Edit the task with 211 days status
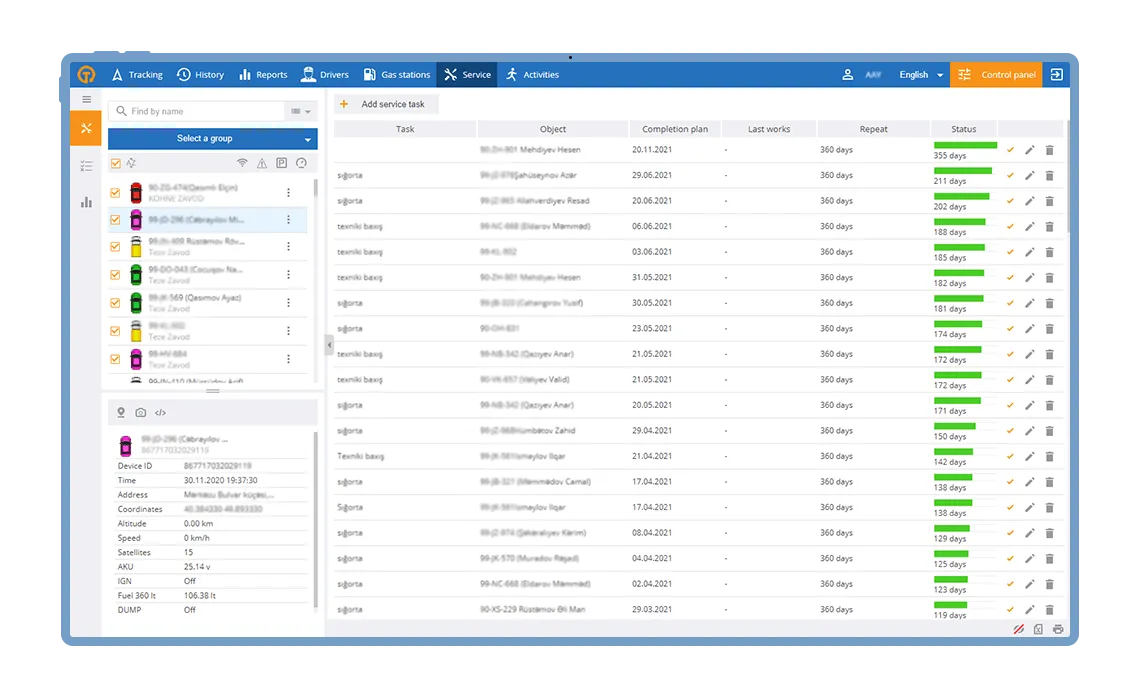This screenshot has width=1140, height=700. (1030, 176)
